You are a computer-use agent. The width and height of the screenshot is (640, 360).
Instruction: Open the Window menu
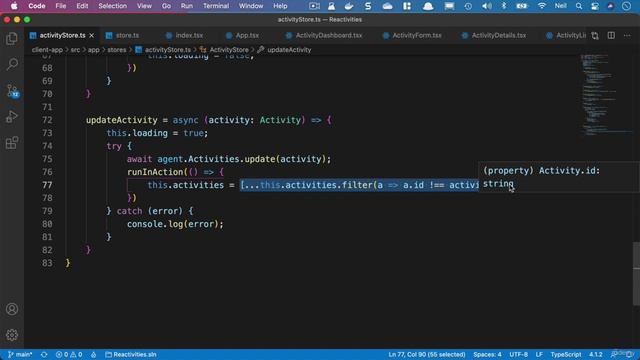coord(251,6)
